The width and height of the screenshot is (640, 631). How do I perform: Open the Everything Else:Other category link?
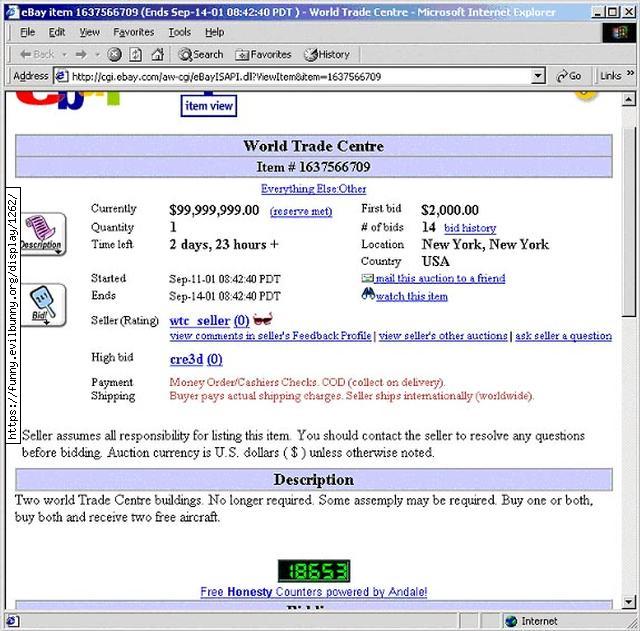coord(313,189)
